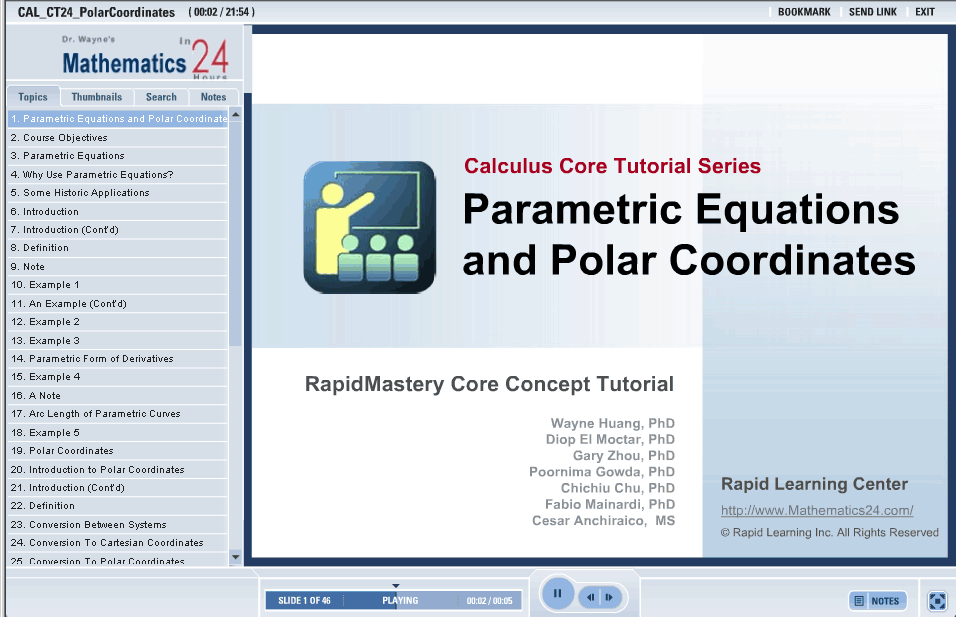Open topic Some Historic Applications
This screenshot has height=617, width=956.
click(118, 193)
